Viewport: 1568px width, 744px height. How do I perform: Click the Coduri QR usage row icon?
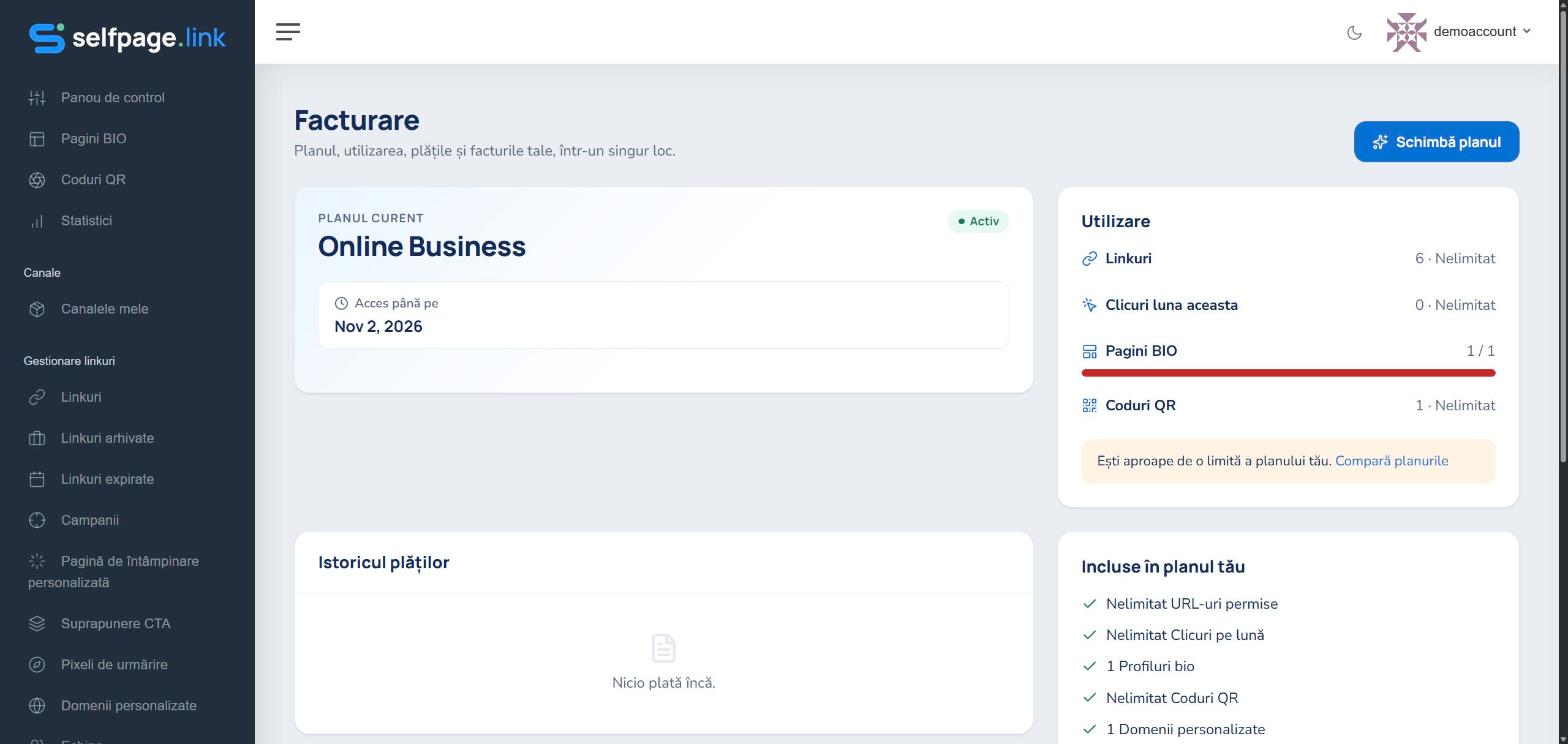[x=1089, y=405]
